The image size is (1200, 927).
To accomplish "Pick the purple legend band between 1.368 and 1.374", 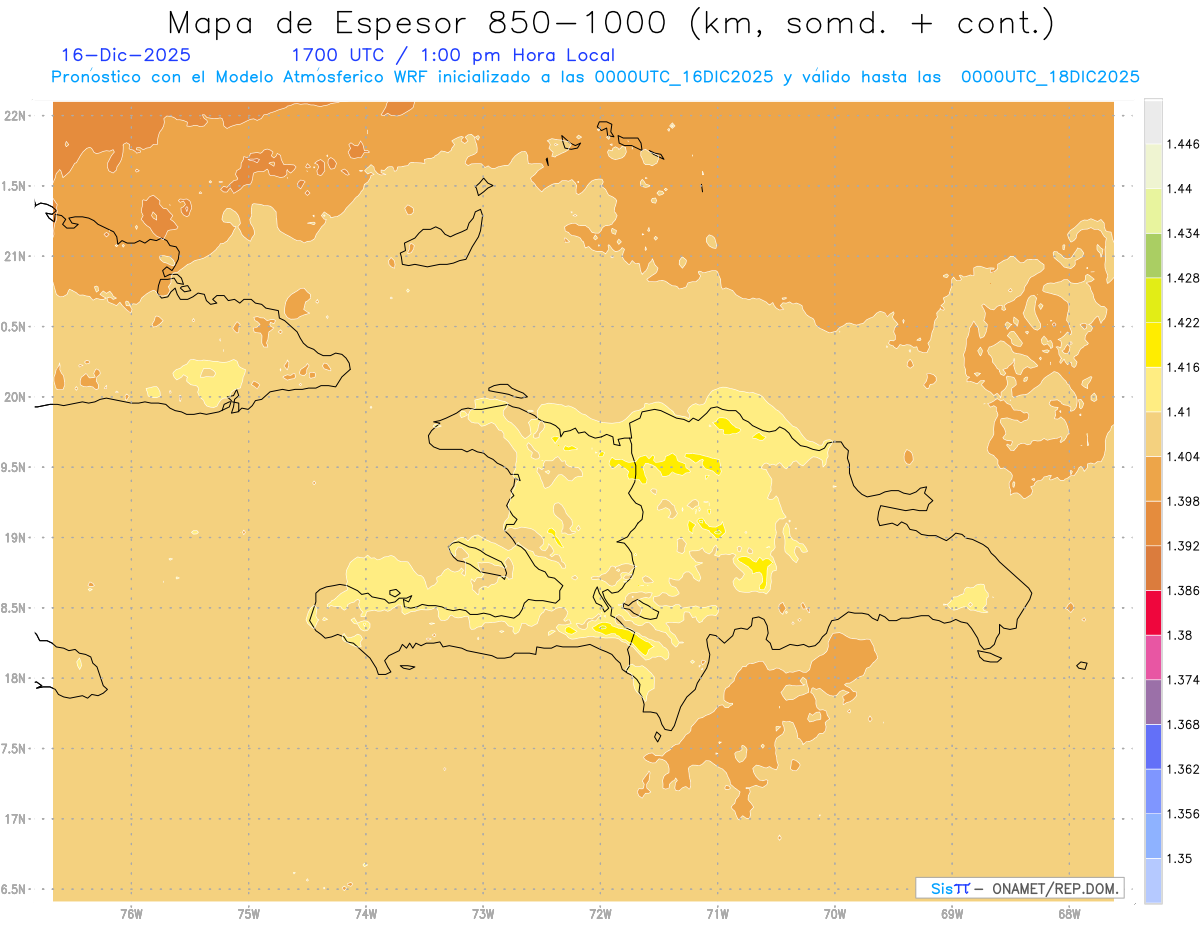I will click(1153, 701).
